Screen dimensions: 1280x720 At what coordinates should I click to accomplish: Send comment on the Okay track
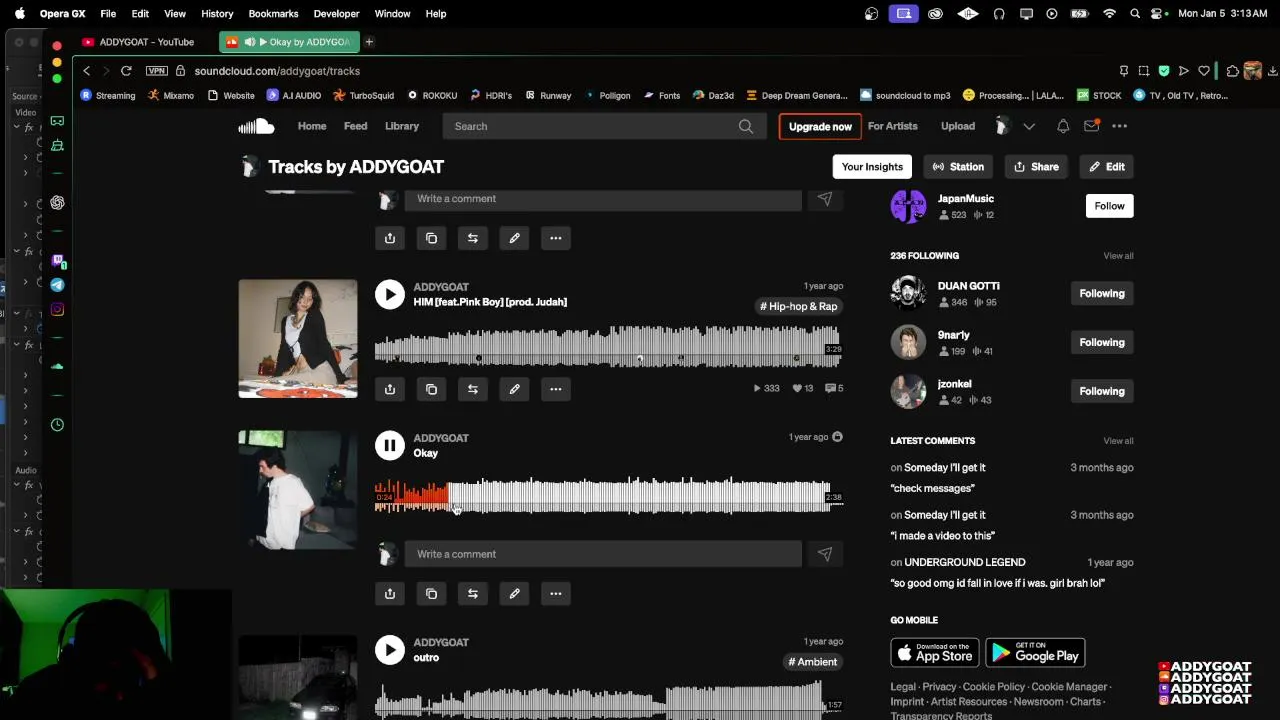pos(824,554)
